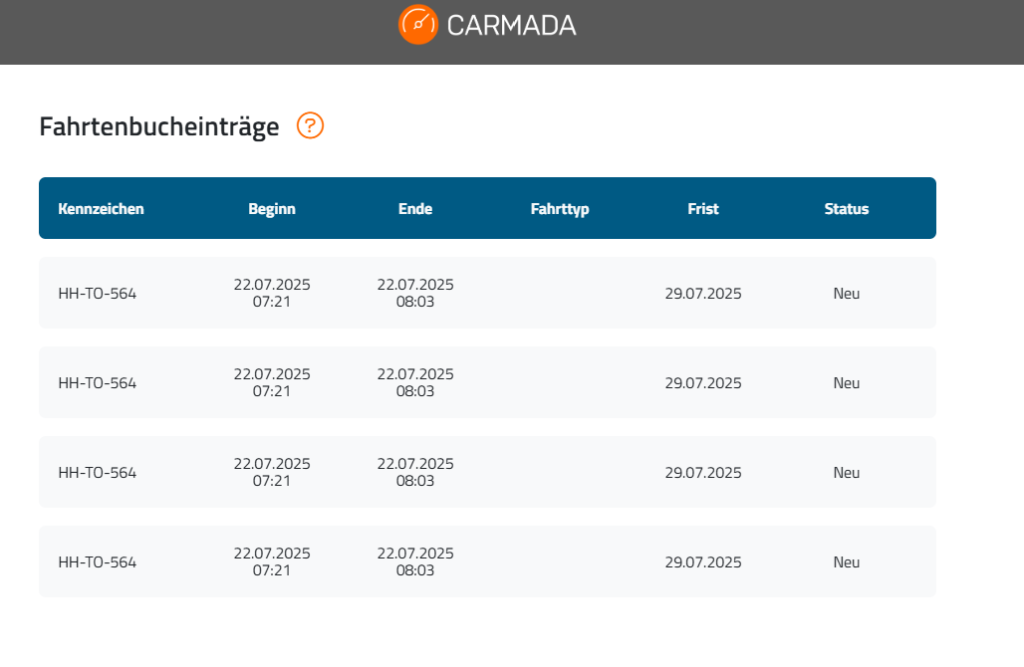Click the Neu status of the first entry

click(x=846, y=293)
